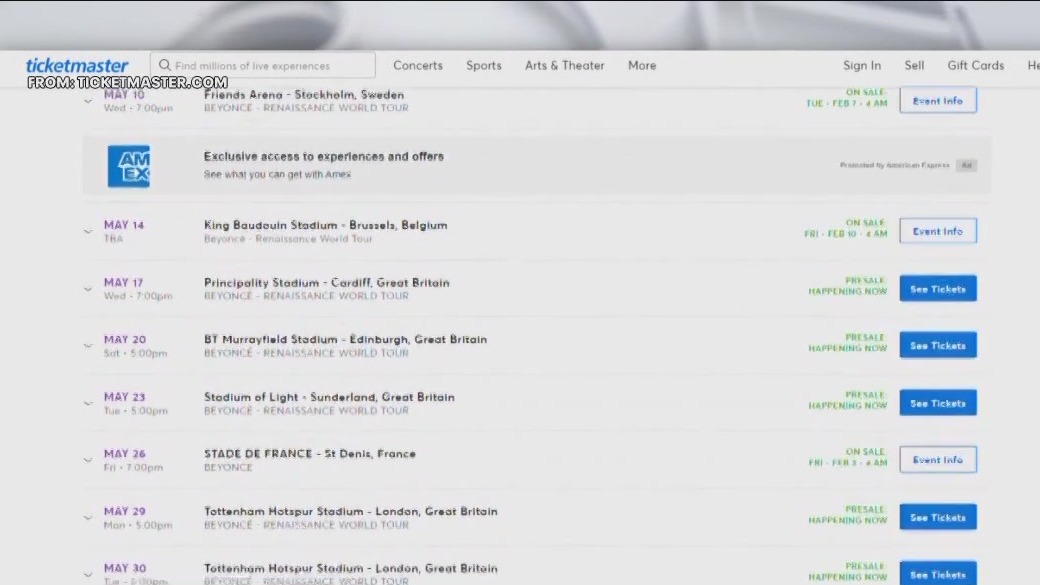
Task: See Tickets for Principality Stadium Cardiff show
Action: (937, 288)
